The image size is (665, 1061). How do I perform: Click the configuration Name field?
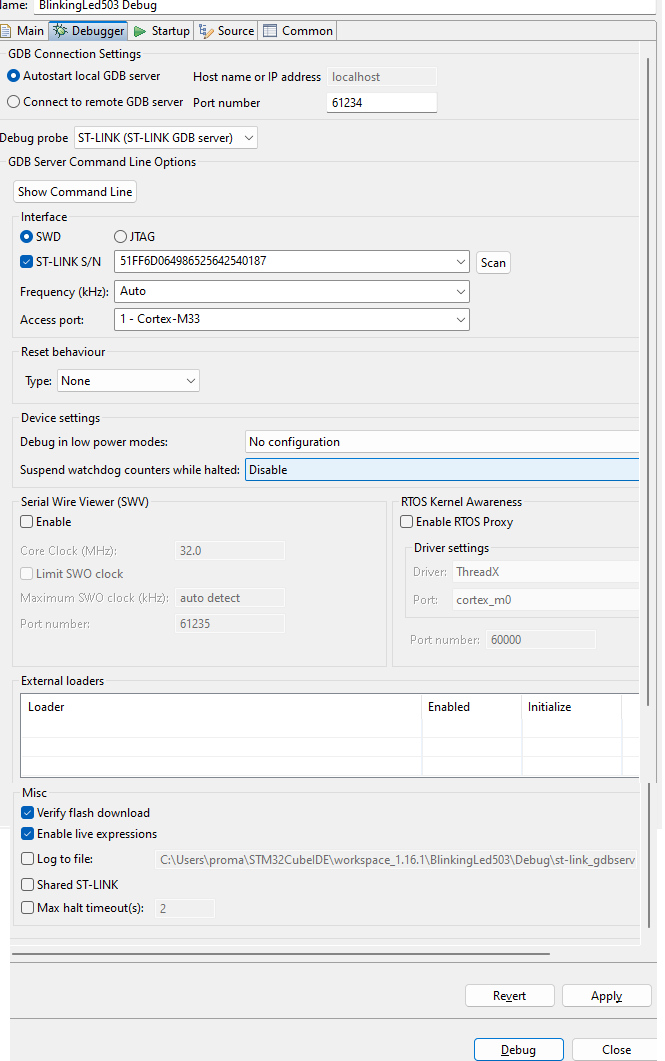(345, 6)
